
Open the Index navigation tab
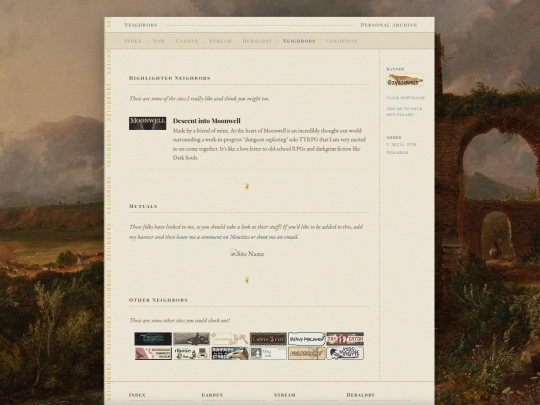(x=133, y=41)
